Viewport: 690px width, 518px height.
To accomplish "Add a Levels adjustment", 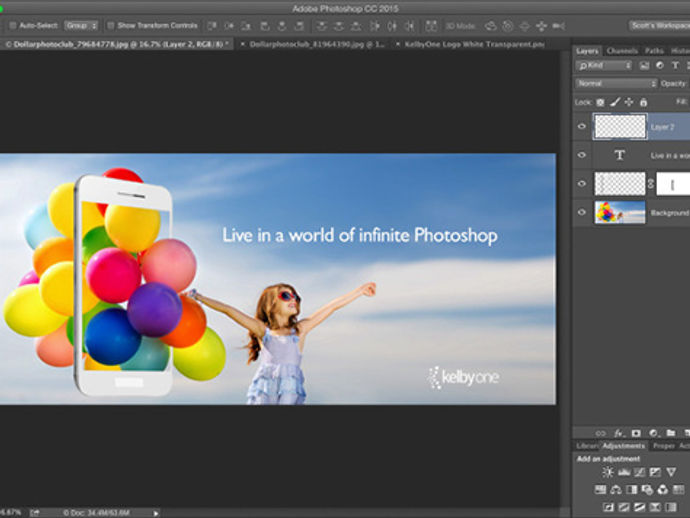I will pos(624,472).
